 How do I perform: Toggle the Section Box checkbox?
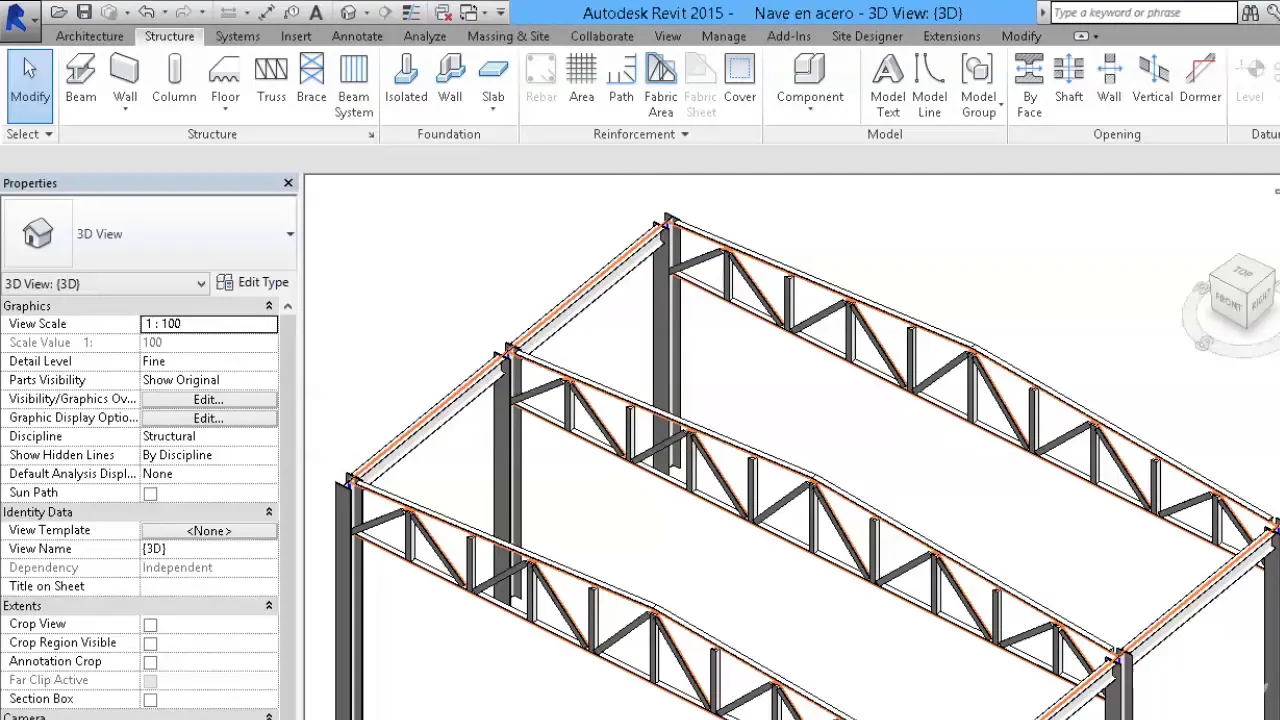(x=150, y=699)
